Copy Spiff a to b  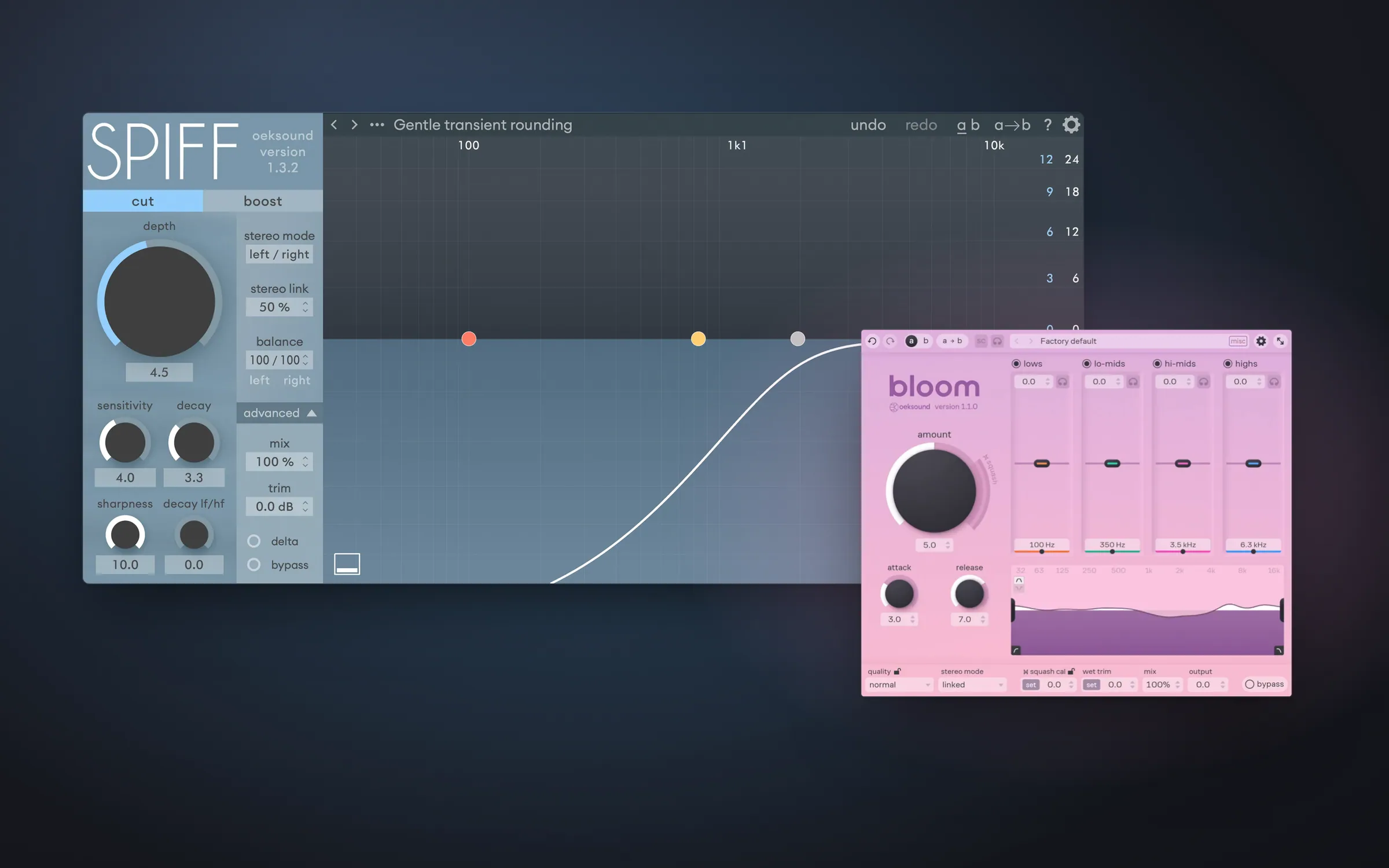point(1012,124)
